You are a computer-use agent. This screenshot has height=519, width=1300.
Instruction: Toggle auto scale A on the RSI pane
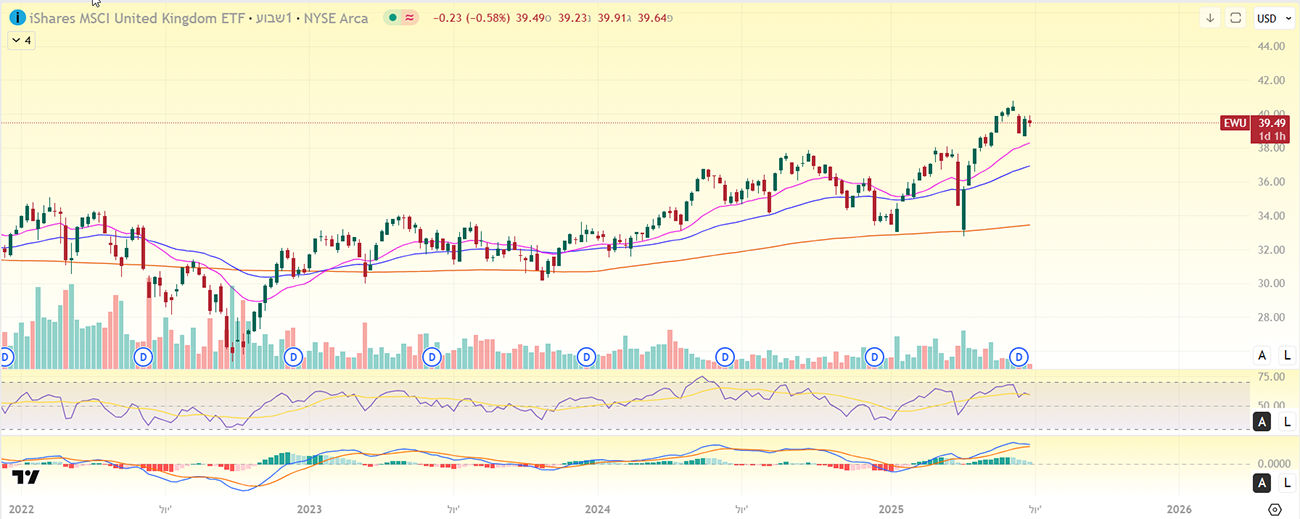pos(1263,422)
